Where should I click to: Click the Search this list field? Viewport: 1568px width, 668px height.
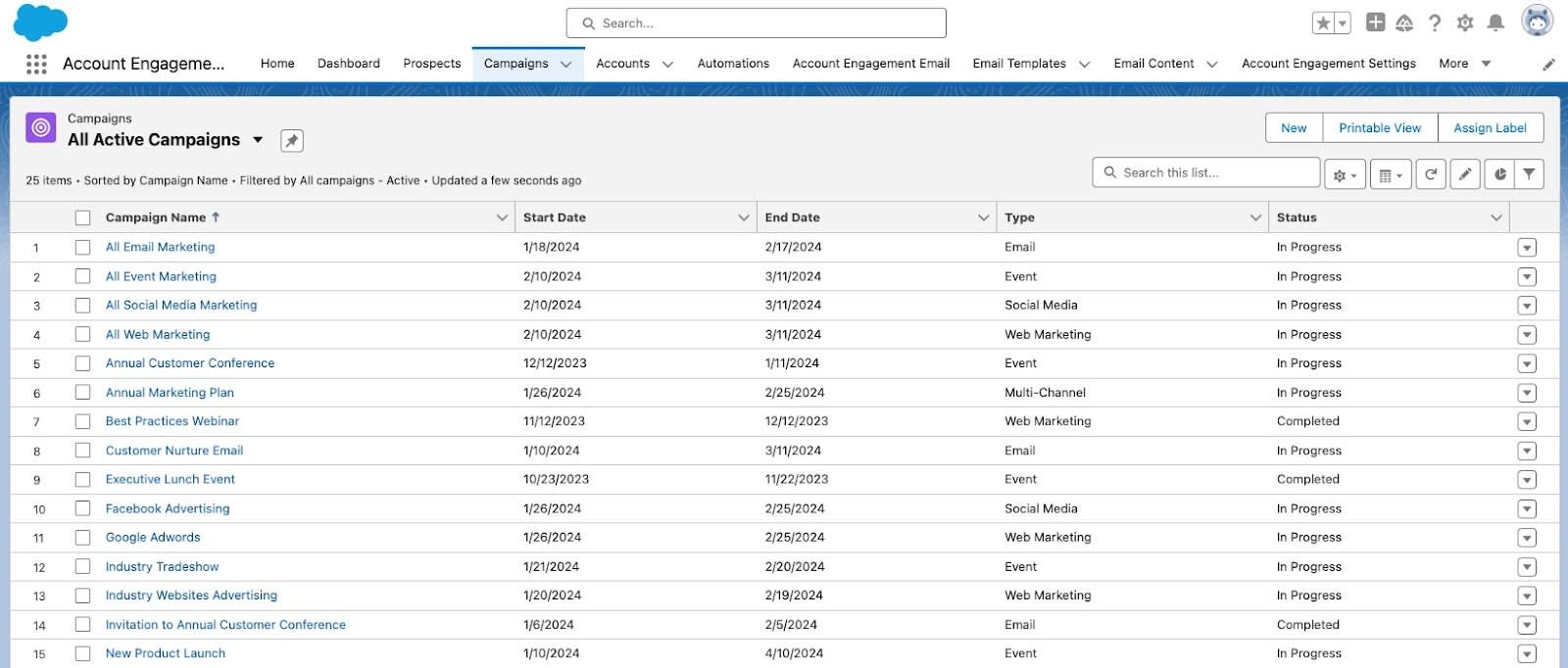pos(1206,172)
